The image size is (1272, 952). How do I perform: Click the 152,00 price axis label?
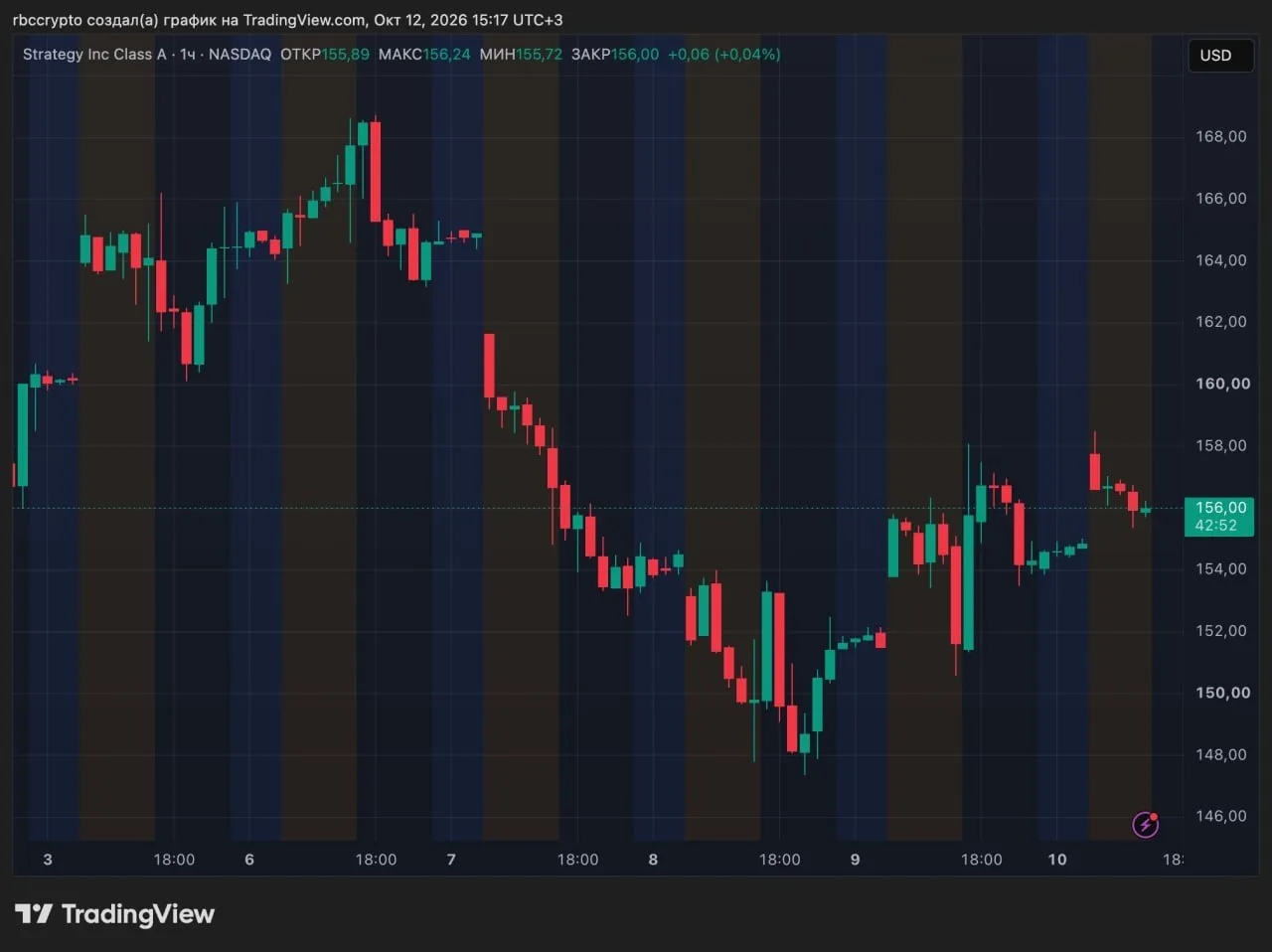[x=1221, y=630]
